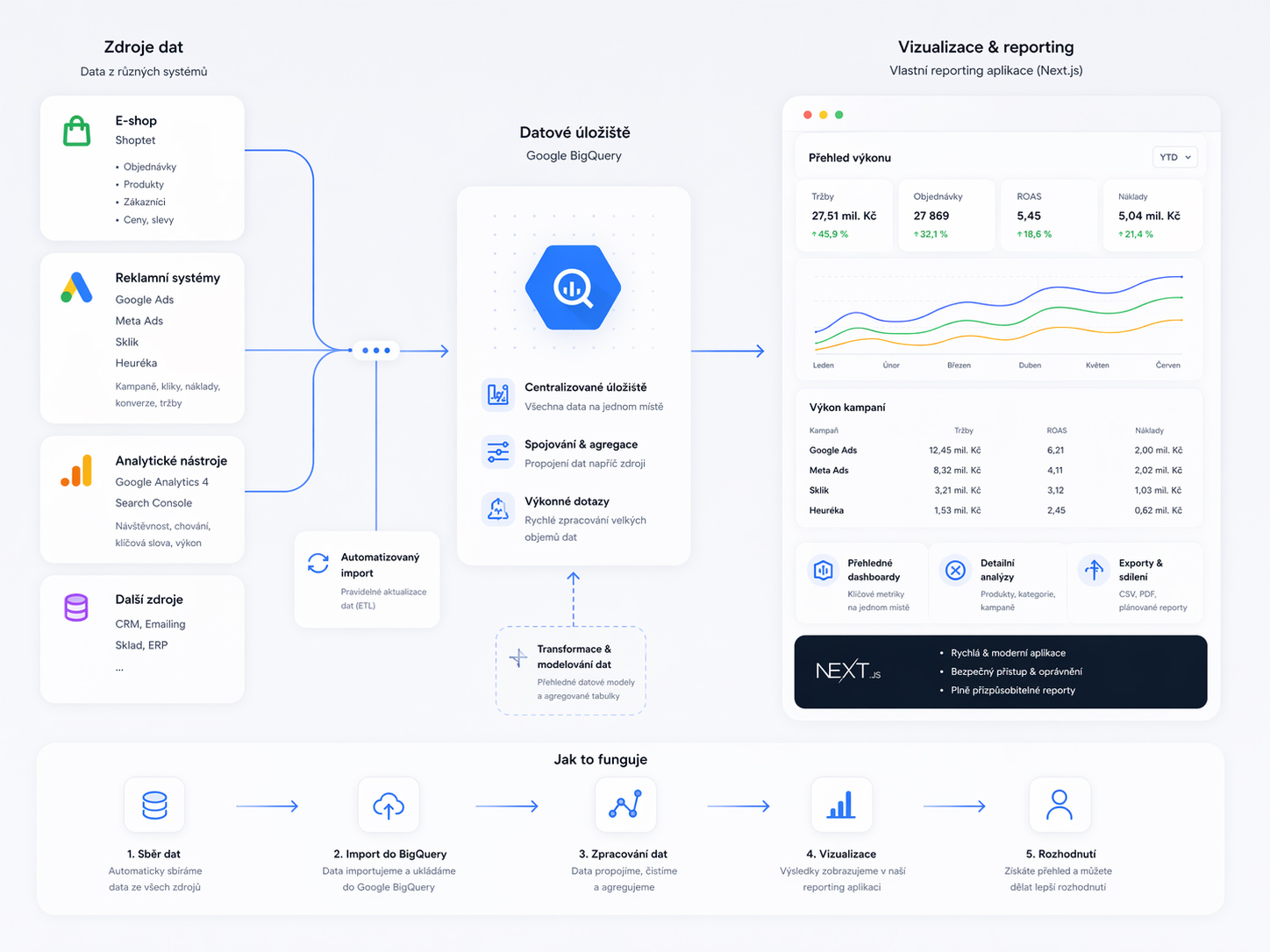The height and width of the screenshot is (952, 1270).
Task: Click the "0,62 mil. Kč" cost for Heuréka
Action: [x=1159, y=510]
